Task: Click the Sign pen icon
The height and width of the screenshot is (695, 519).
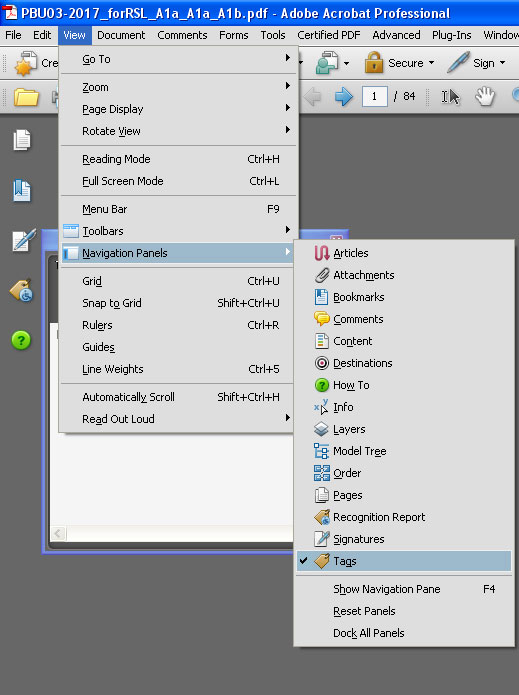Action: pyautogui.click(x=458, y=62)
